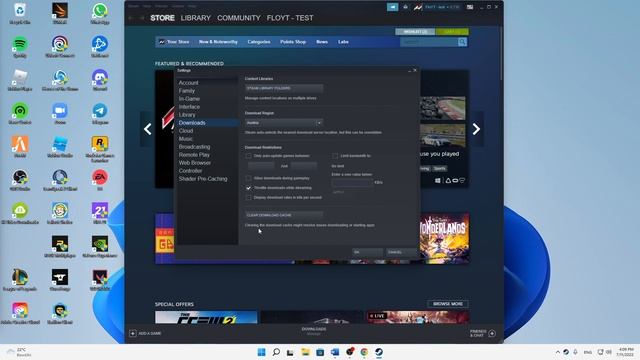Open Big Picture mode icon

(x=470, y=7)
